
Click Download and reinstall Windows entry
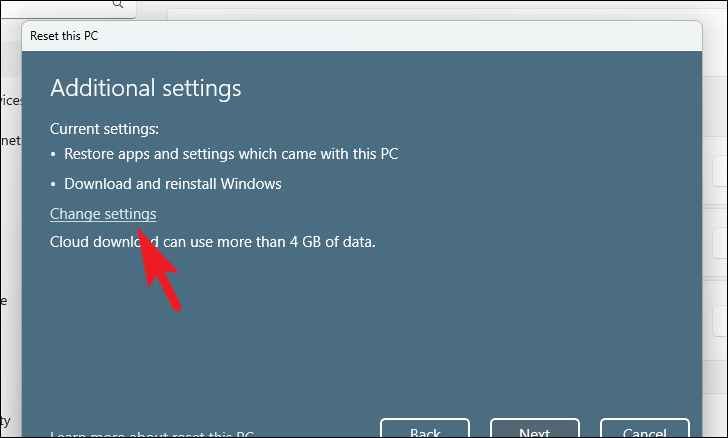[173, 183]
